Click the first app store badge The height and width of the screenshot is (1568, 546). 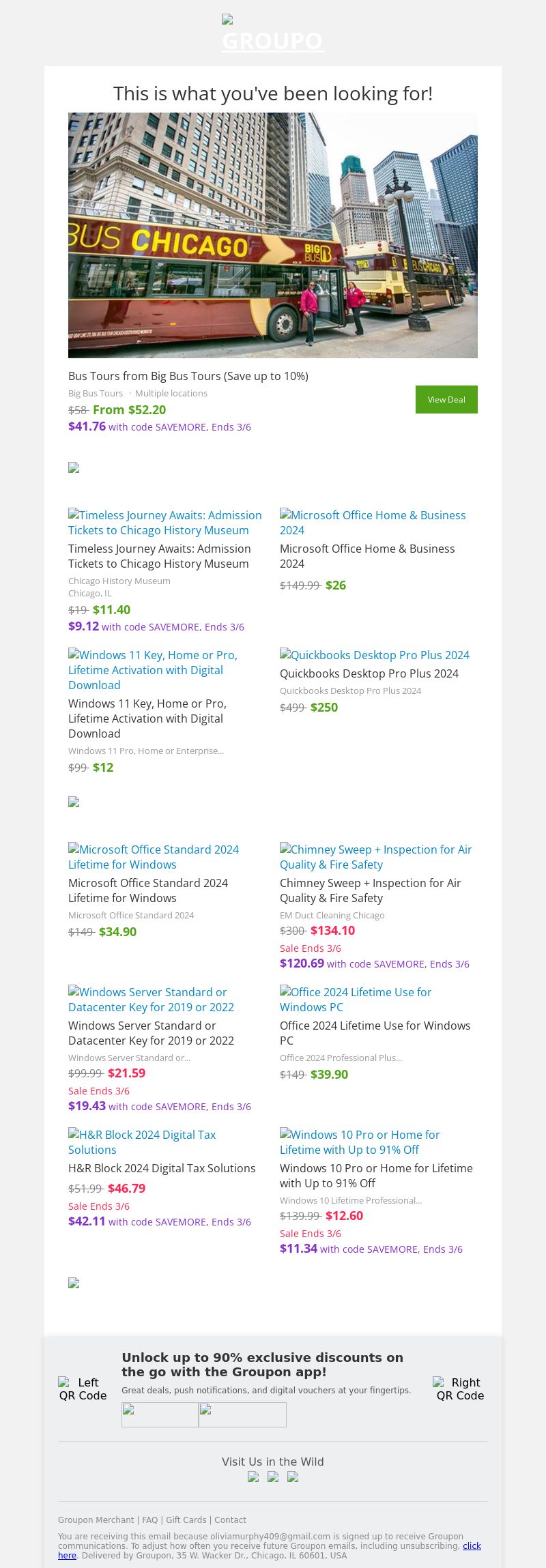(x=160, y=1414)
